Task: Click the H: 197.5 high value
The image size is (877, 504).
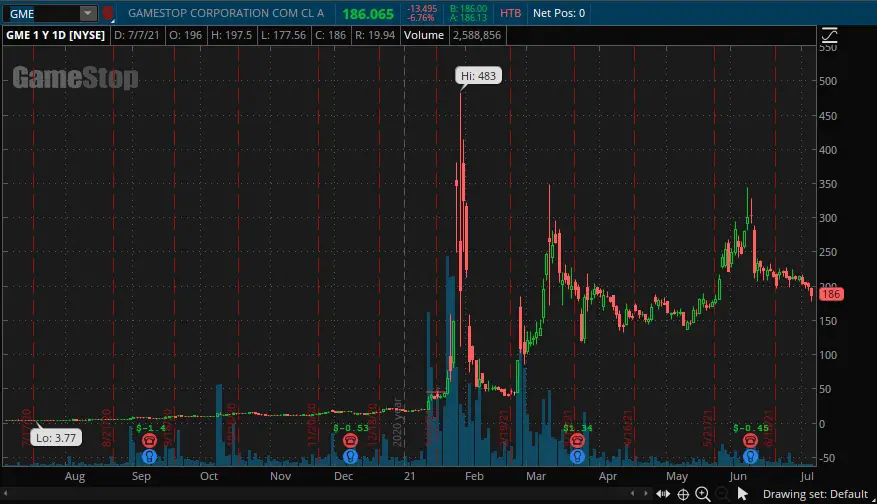Action: coord(232,35)
